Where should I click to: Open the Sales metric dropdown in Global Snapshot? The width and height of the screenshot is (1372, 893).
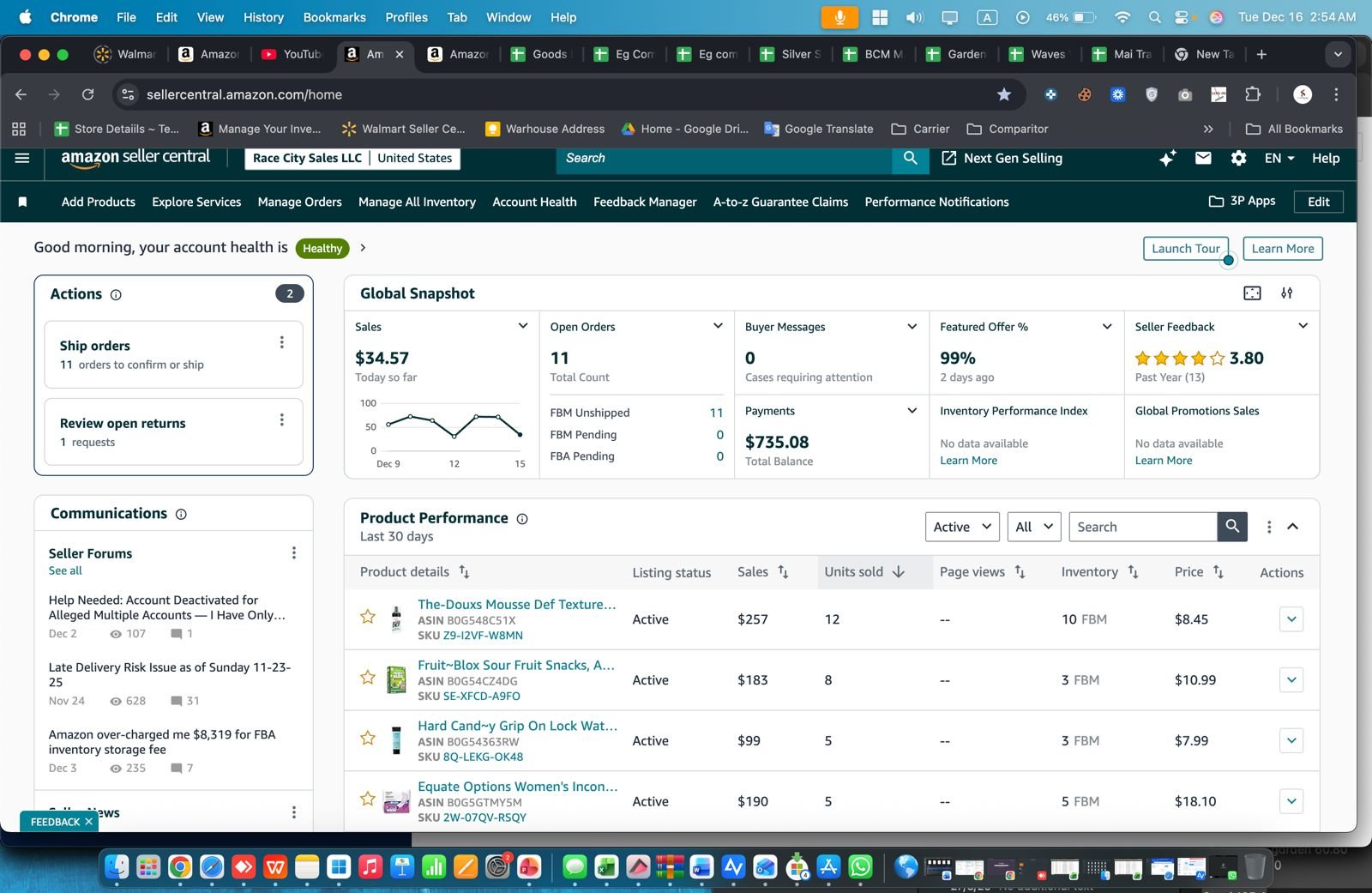point(522,326)
